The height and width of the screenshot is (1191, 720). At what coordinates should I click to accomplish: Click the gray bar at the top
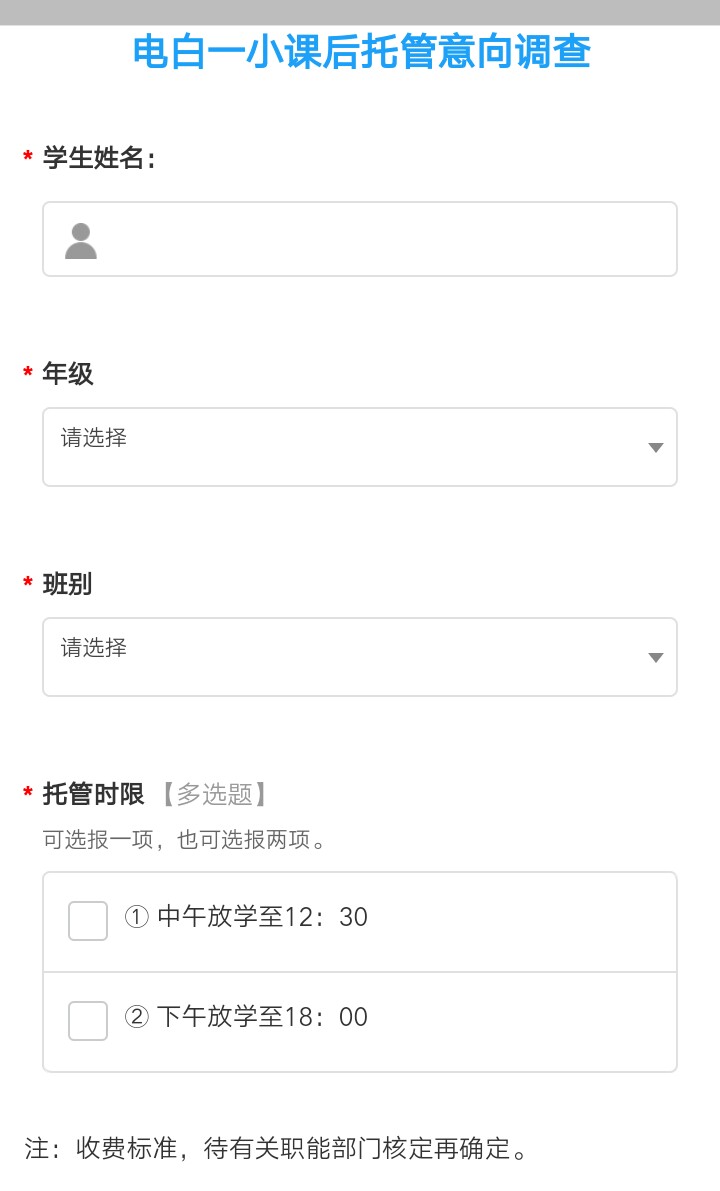360,12
